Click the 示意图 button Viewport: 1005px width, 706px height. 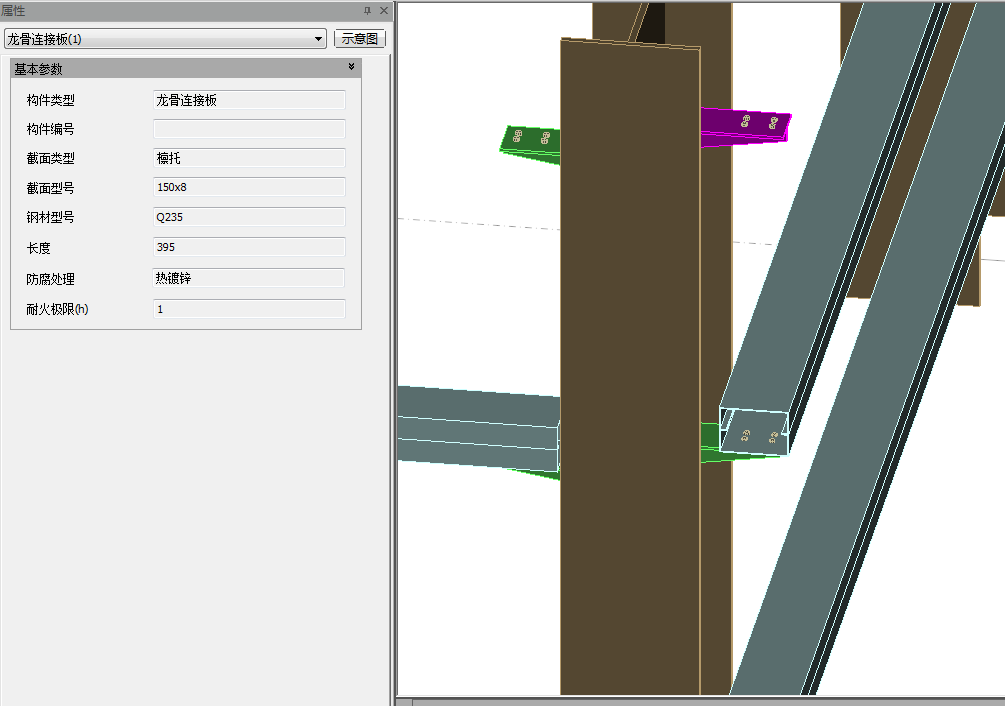coord(360,39)
